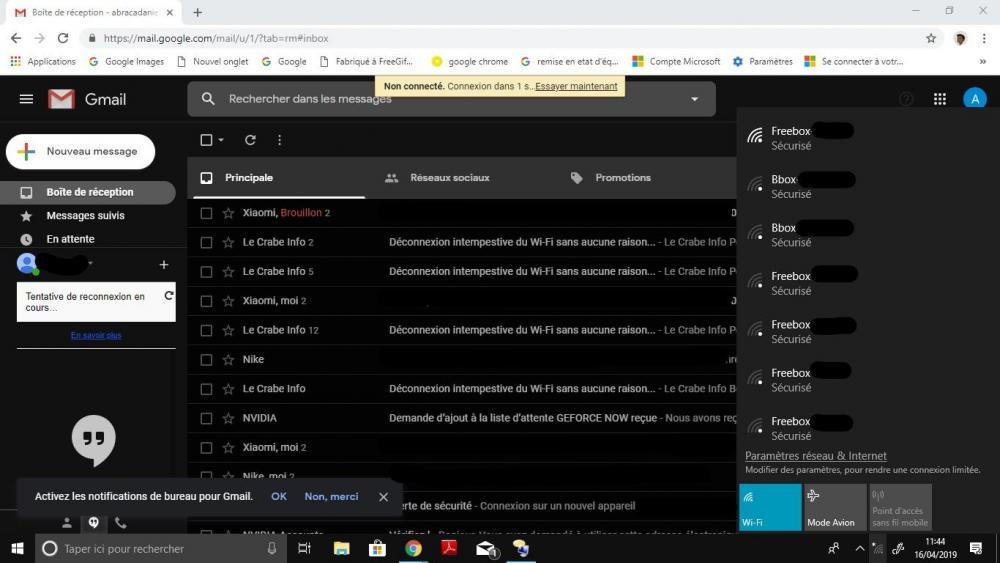Check the NVIDIA email checkbox
Screen dimensions: 1000x563
pos(206,418)
